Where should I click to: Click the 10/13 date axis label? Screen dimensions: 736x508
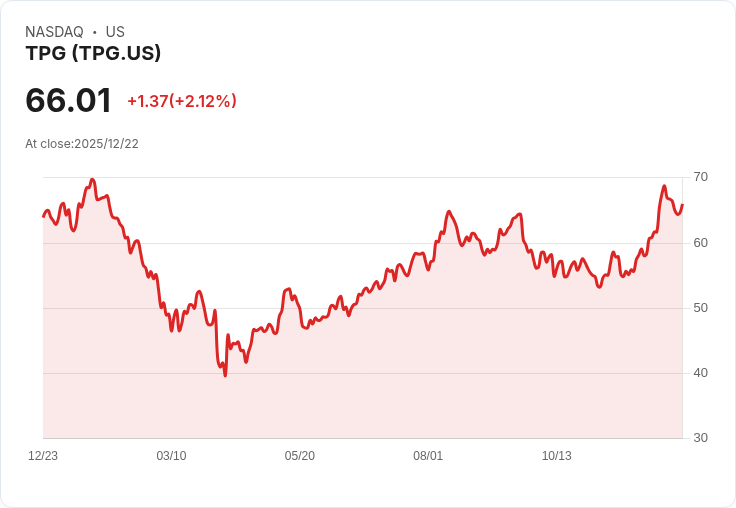click(x=556, y=456)
